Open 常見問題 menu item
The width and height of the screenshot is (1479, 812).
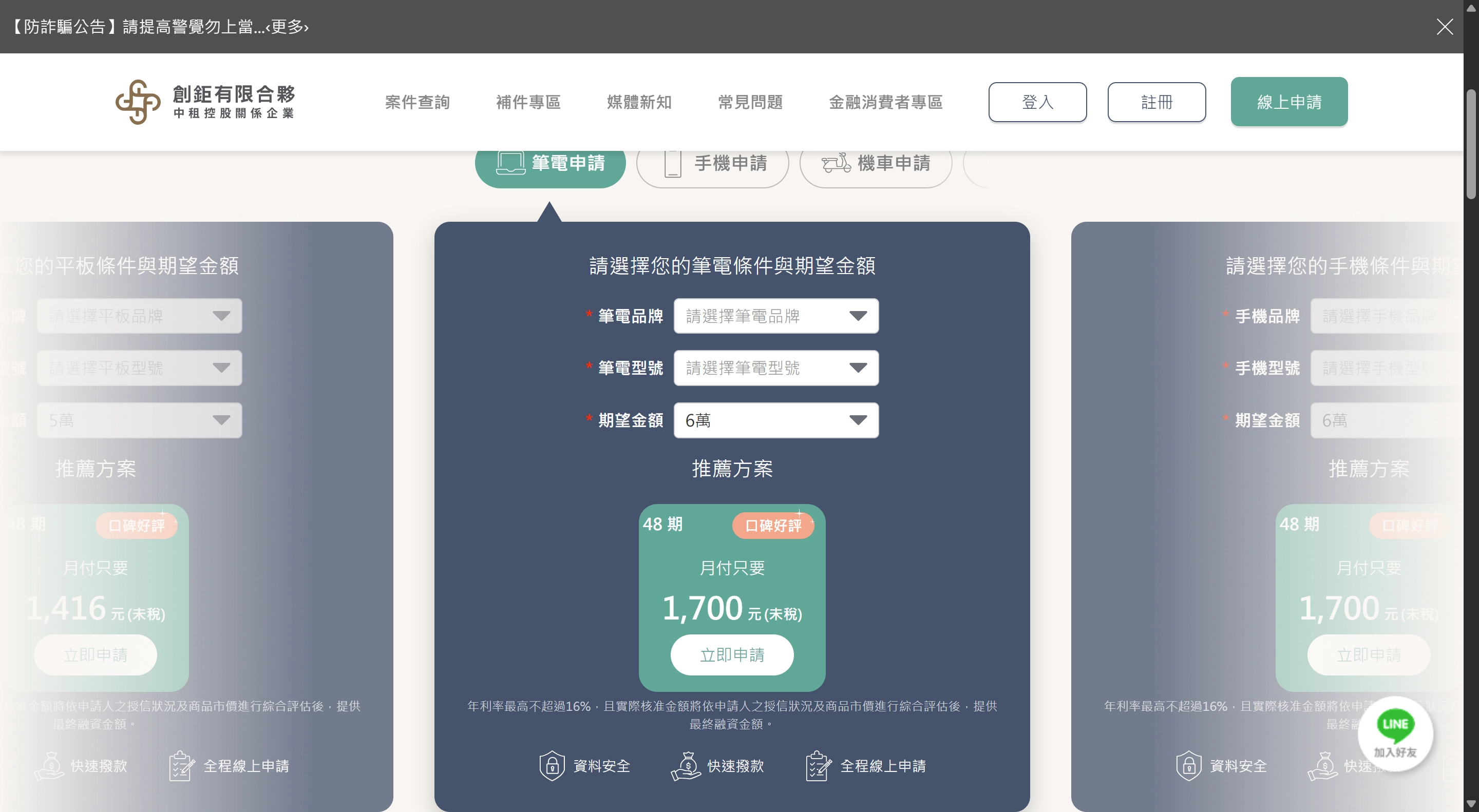[750, 102]
